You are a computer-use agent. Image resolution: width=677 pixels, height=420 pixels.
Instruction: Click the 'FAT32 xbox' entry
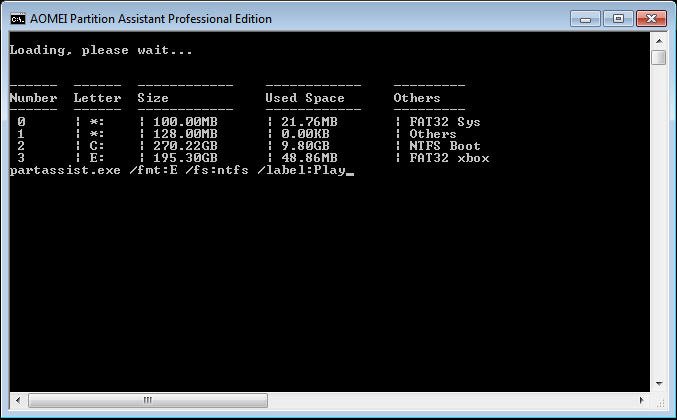[449, 158]
